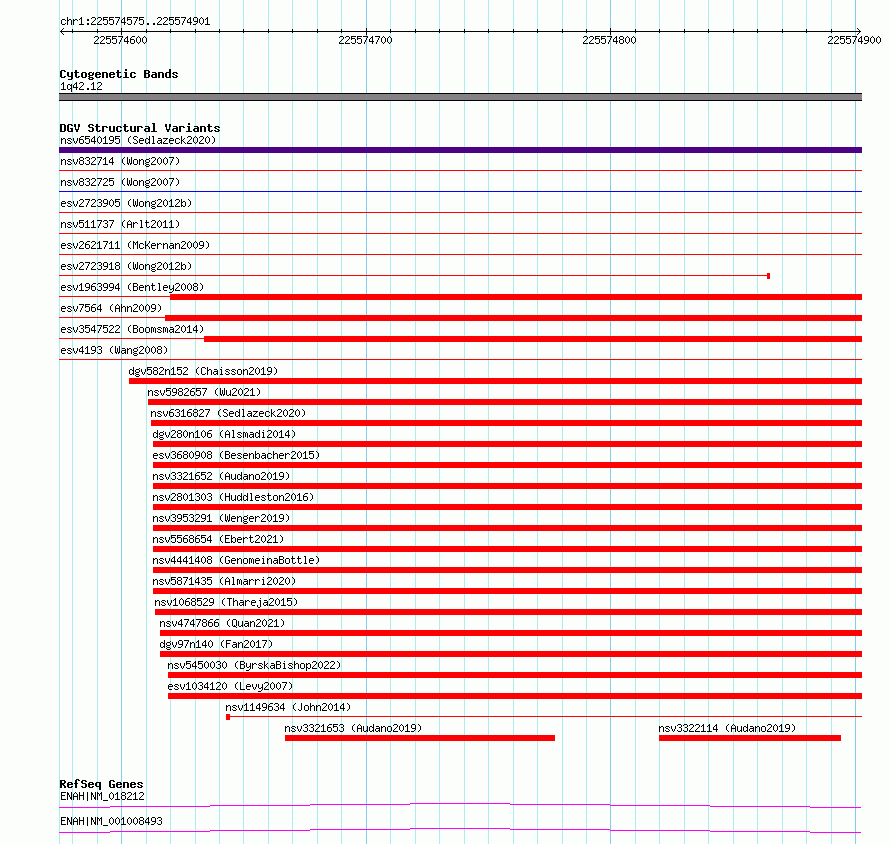Image resolution: width=890 pixels, height=844 pixels.
Task: Open esv4193 (Wang2008) variant
Action: (114, 350)
